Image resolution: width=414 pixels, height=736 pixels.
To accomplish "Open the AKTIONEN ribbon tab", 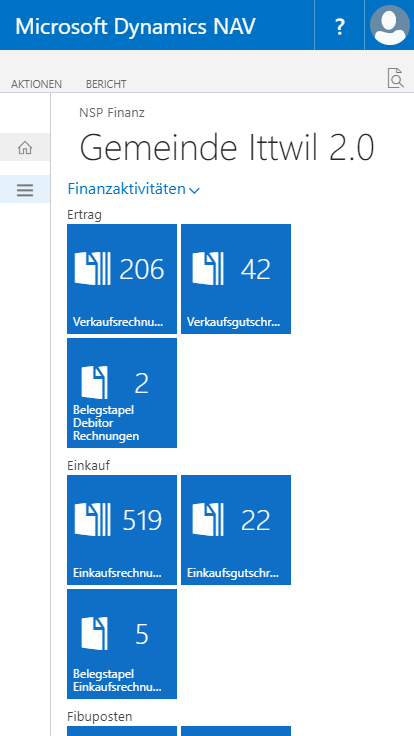I will pyautogui.click(x=37, y=84).
